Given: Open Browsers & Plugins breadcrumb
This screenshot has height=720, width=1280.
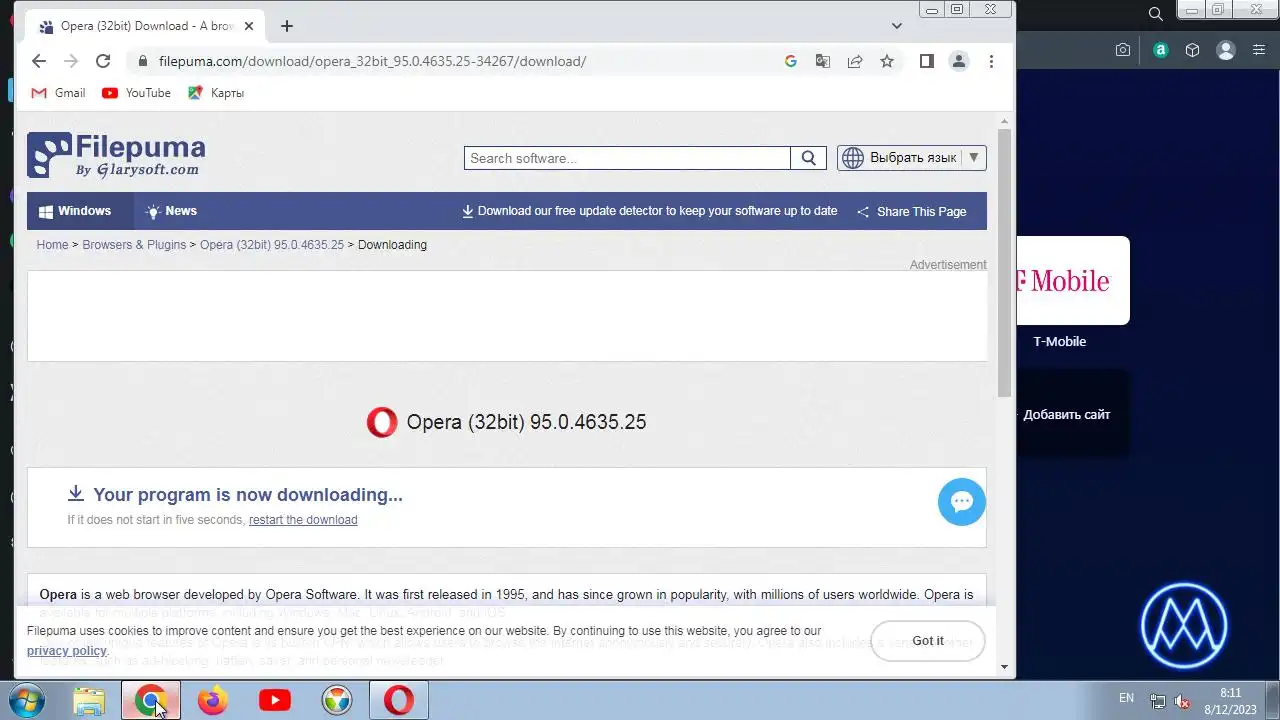Looking at the screenshot, I should pos(134,245).
